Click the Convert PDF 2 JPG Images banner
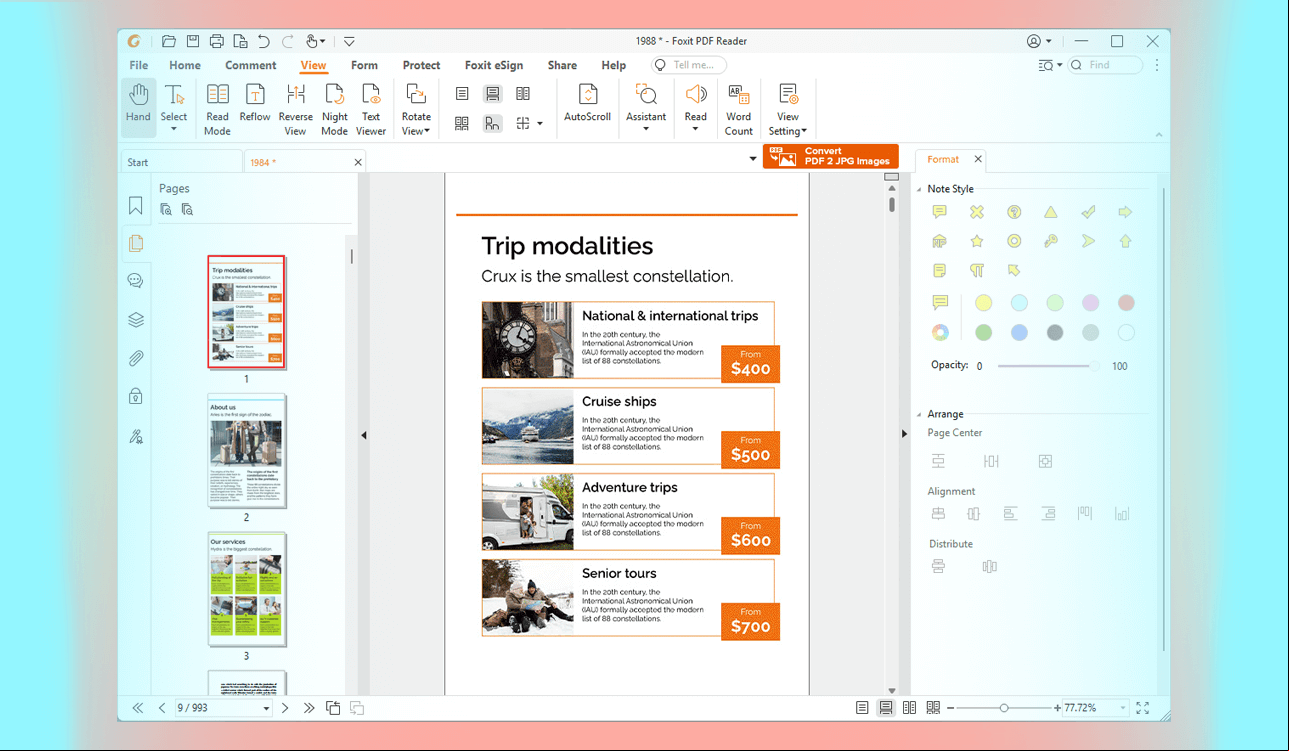 tap(830, 156)
